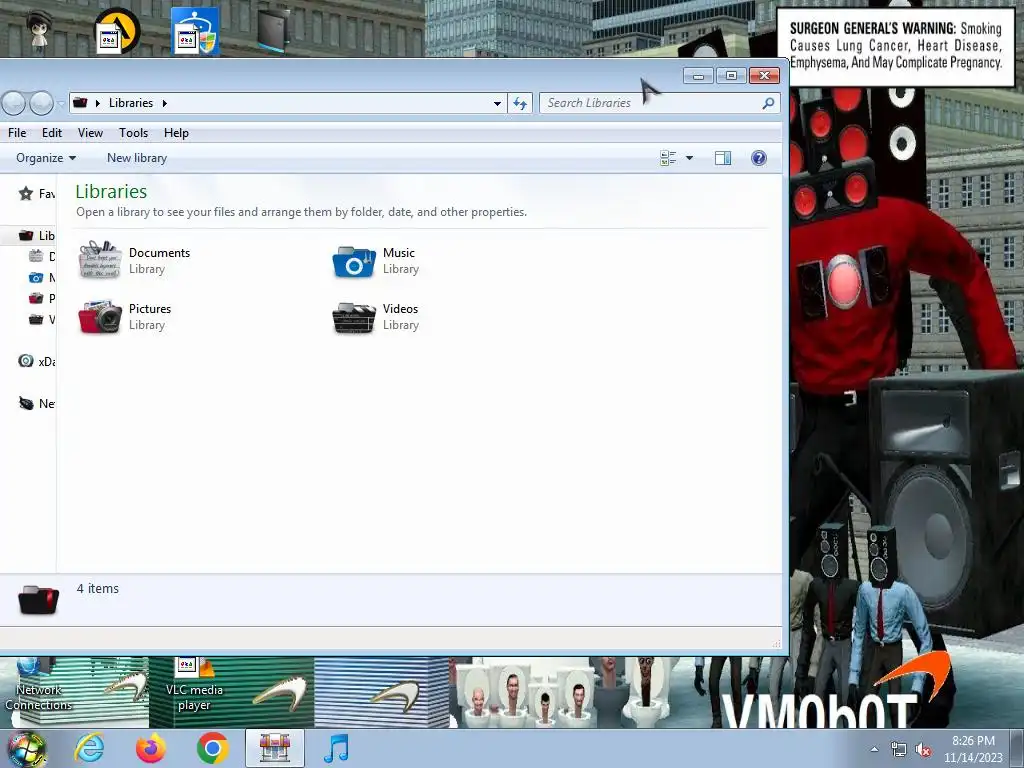1024x768 pixels.
Task: Click the search magnifier icon
Action: point(768,103)
